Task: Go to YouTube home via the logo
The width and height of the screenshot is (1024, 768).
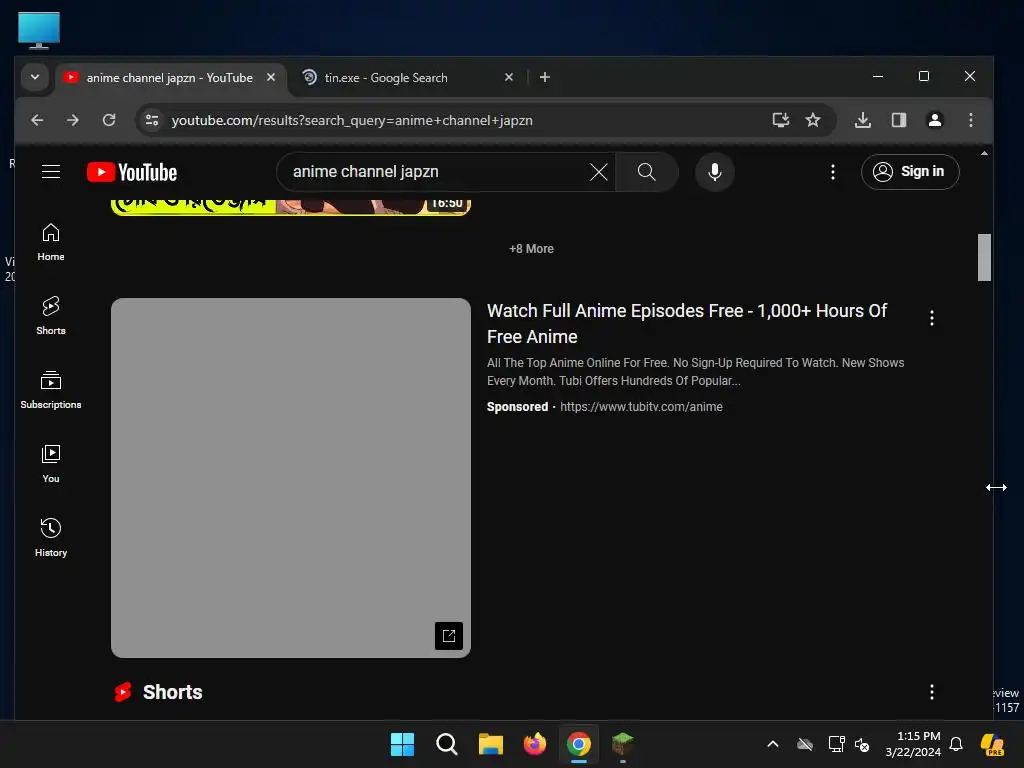Action: (x=132, y=172)
